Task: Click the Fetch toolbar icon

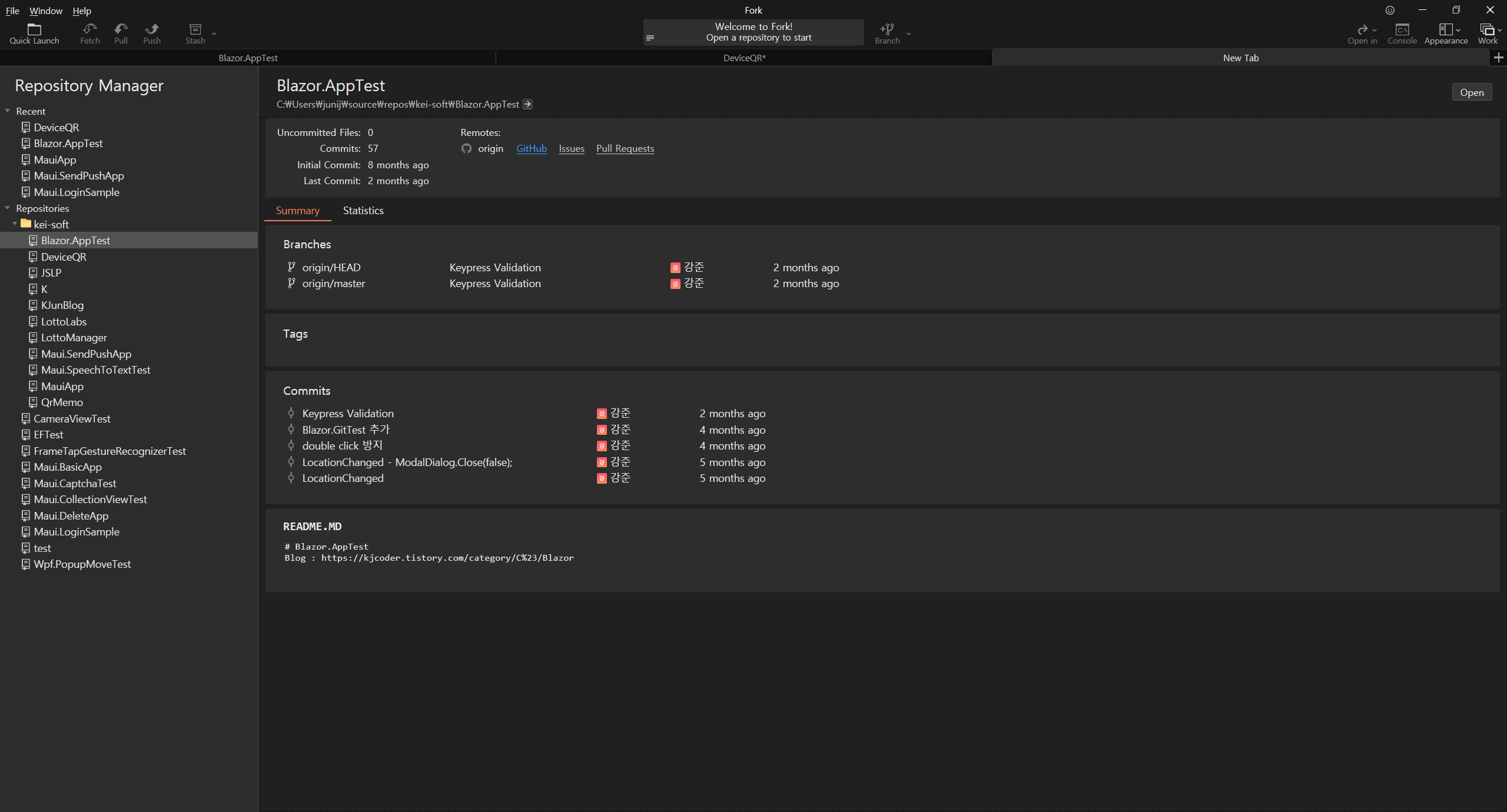Action: pos(89,29)
